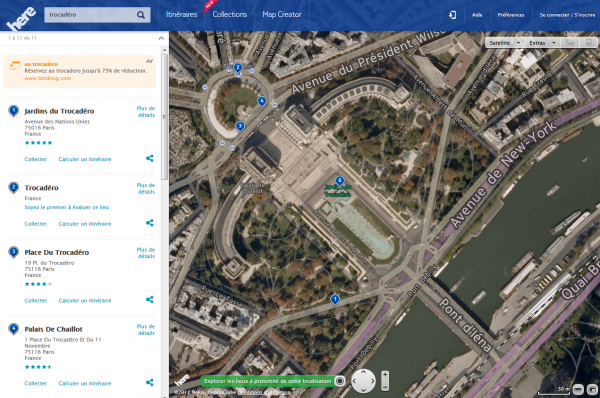This screenshot has width=600, height=398.
Task: Share Place Du Trocadéro
Action: 150,299
